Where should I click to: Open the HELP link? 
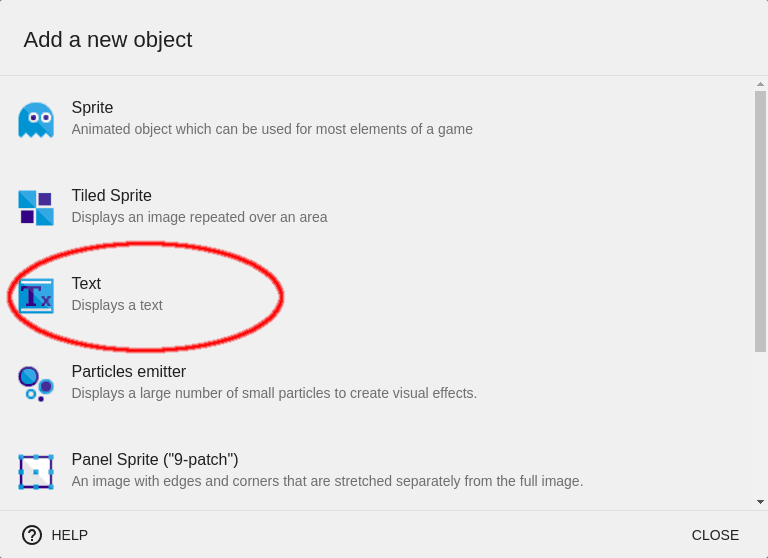click(70, 535)
